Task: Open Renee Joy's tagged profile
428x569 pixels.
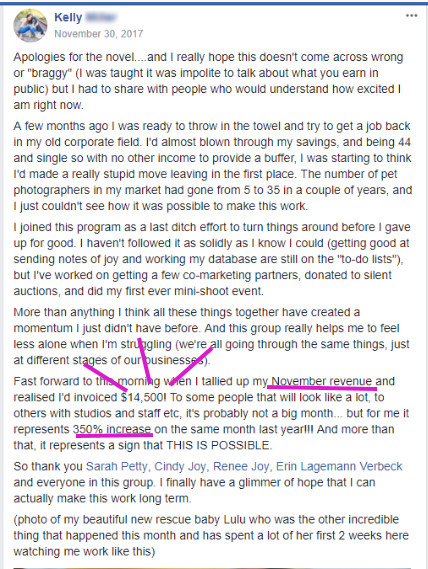Action: (241, 466)
